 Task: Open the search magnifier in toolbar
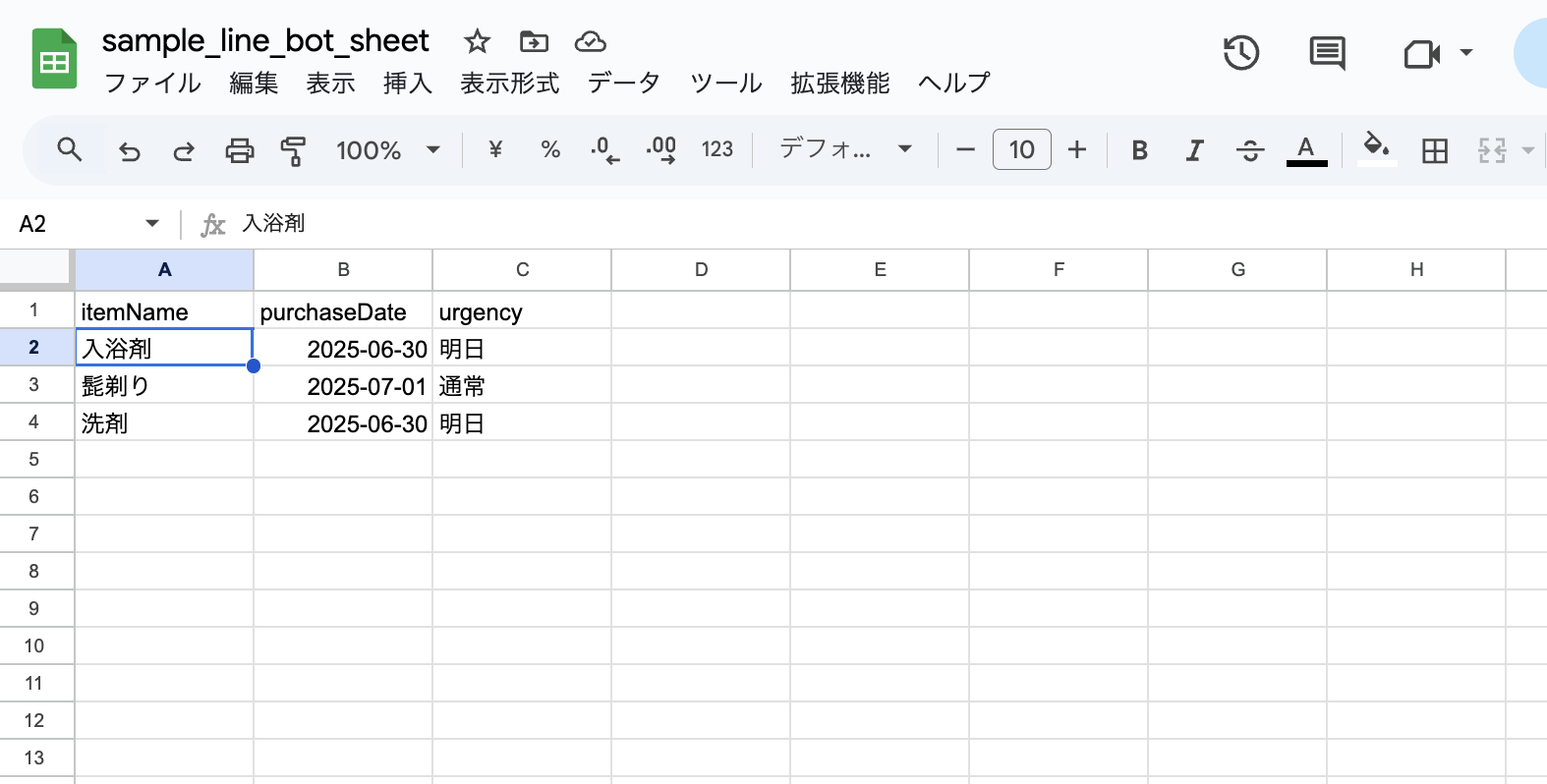(69, 149)
